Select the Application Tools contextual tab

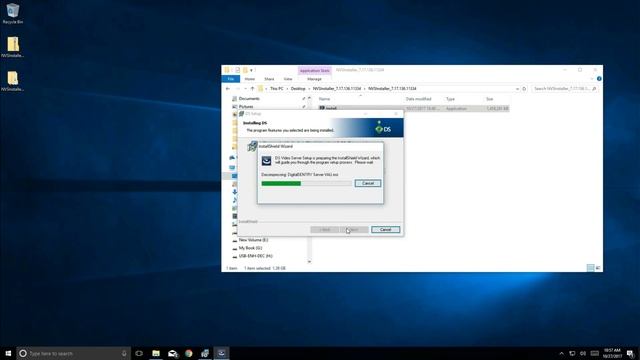[x=314, y=71]
